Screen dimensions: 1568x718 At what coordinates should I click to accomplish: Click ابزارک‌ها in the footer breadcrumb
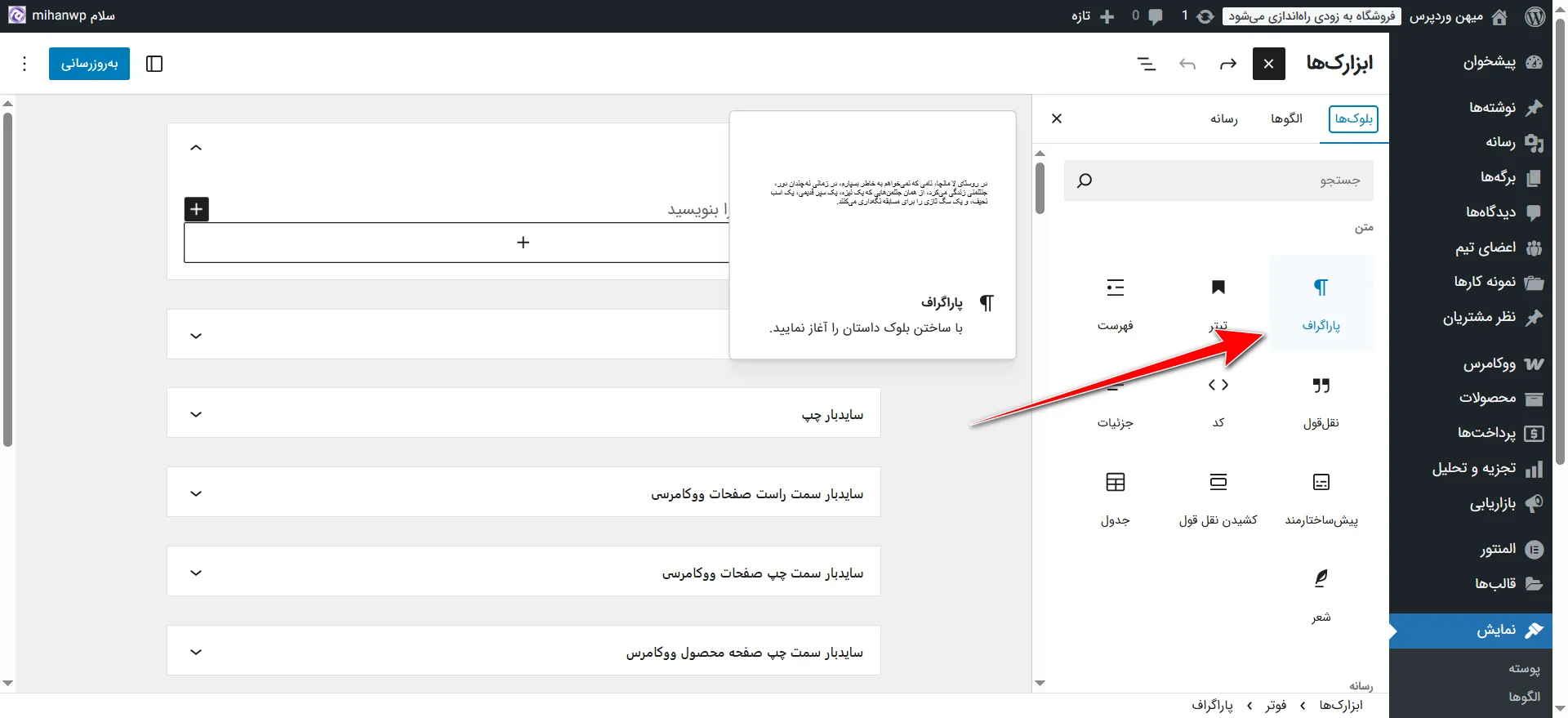click(1341, 705)
